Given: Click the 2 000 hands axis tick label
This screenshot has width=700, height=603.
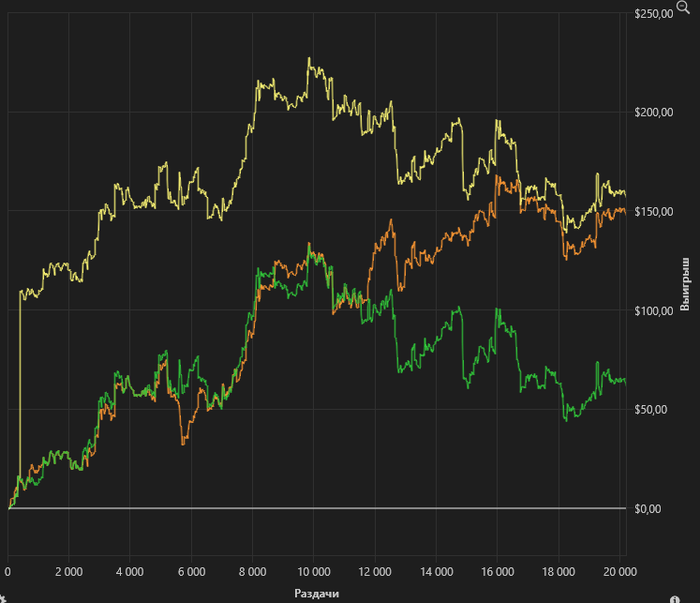Looking at the screenshot, I should point(68,573).
